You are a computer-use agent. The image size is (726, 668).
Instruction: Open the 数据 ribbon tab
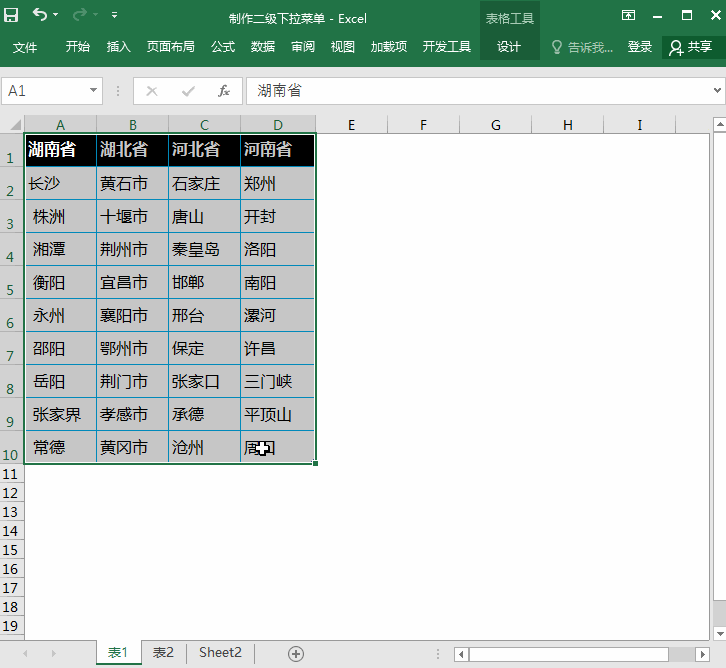(263, 47)
